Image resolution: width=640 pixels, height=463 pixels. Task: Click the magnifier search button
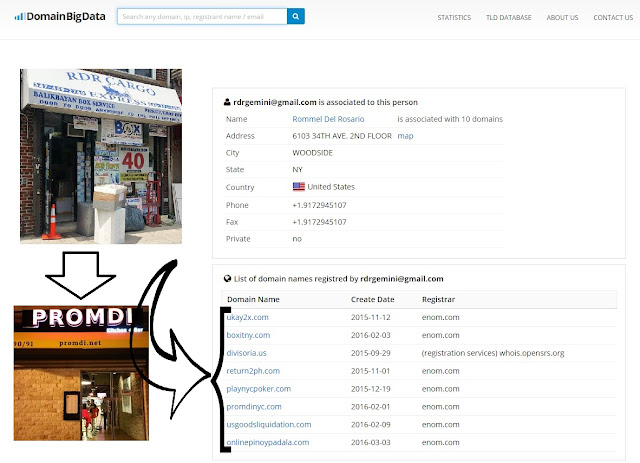coord(296,16)
